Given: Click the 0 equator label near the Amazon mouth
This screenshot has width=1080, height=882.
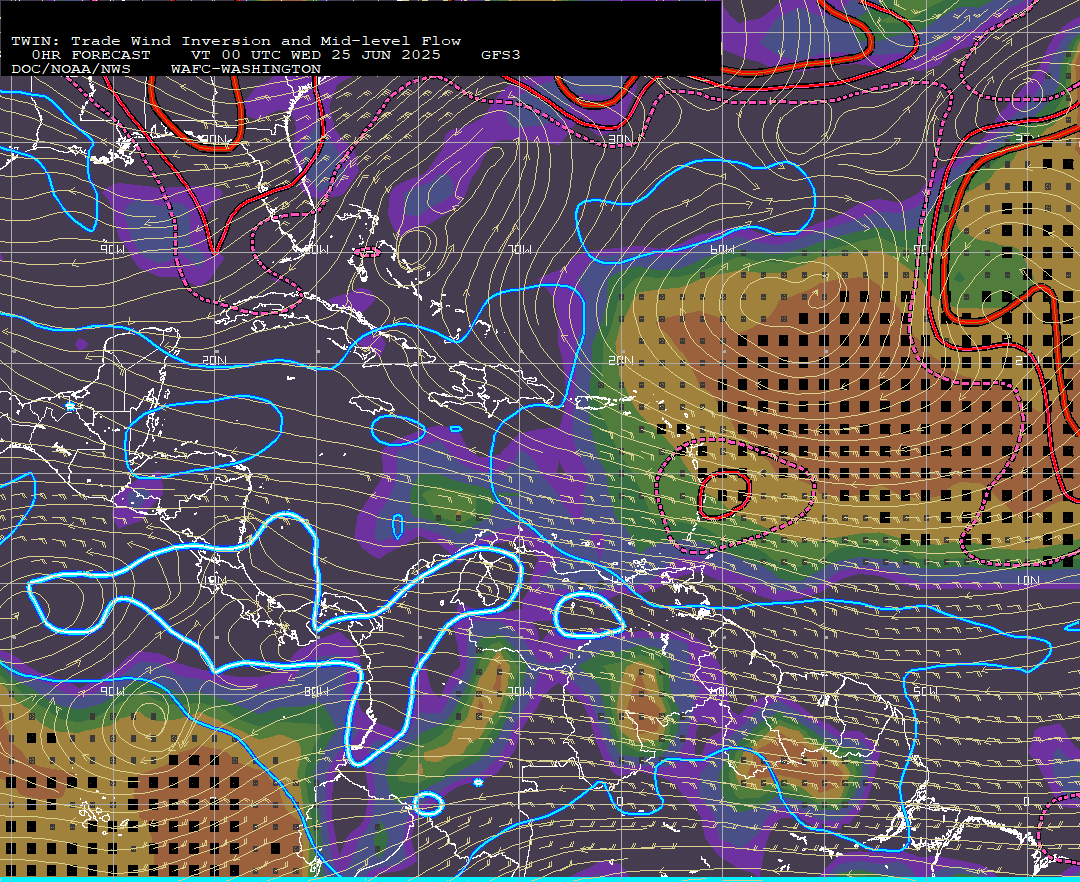Looking at the screenshot, I should point(1027,801).
